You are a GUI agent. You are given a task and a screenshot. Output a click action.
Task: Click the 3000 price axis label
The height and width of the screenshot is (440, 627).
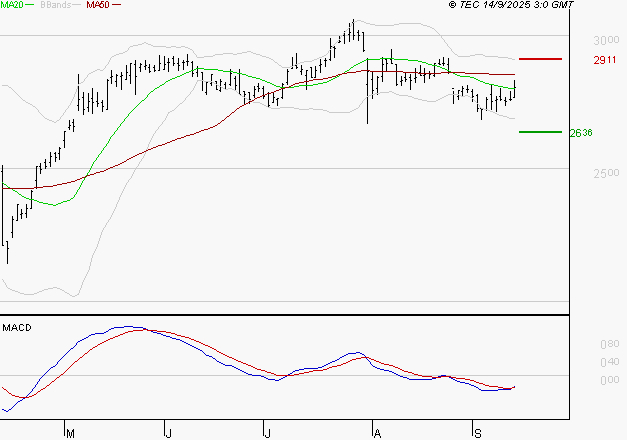(606, 40)
